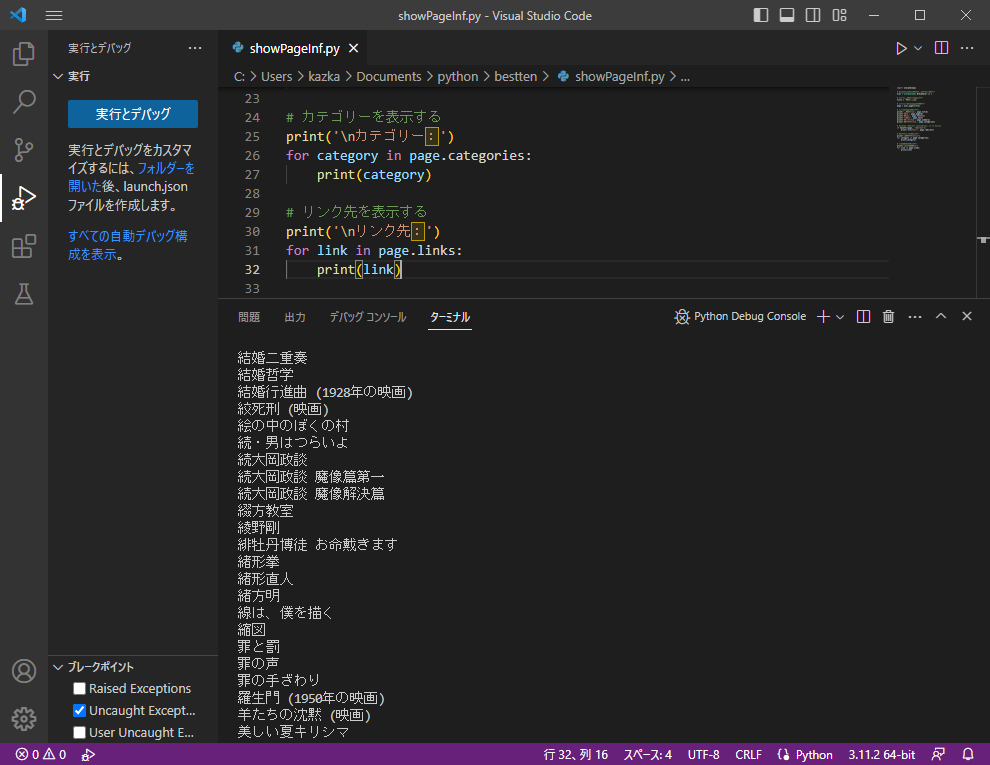Disable Uncaught Exceptions breakpoint checkbox

pyautogui.click(x=80, y=711)
